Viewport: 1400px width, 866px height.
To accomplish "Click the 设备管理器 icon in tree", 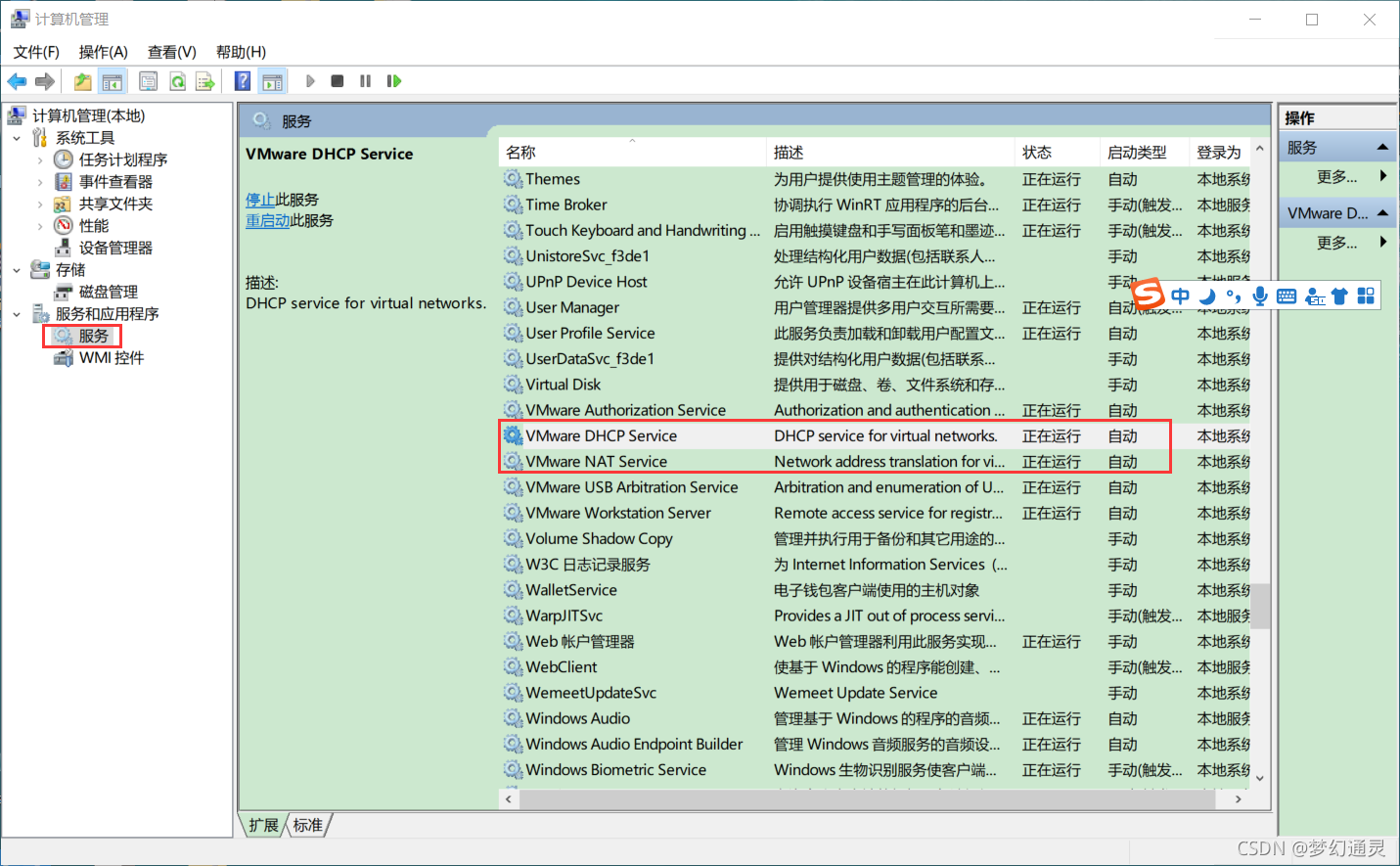I will point(64,248).
